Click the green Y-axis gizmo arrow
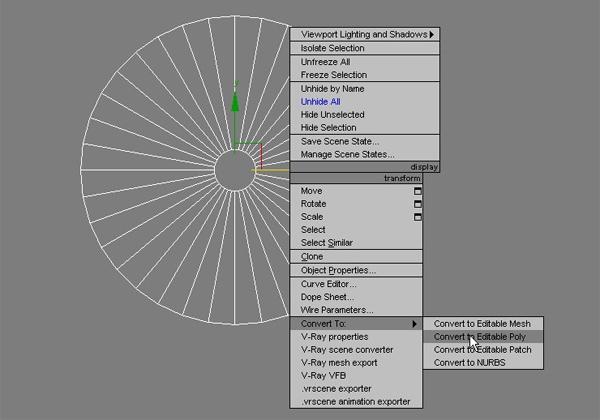Image resolution: width=600 pixels, height=420 pixels. point(235,101)
